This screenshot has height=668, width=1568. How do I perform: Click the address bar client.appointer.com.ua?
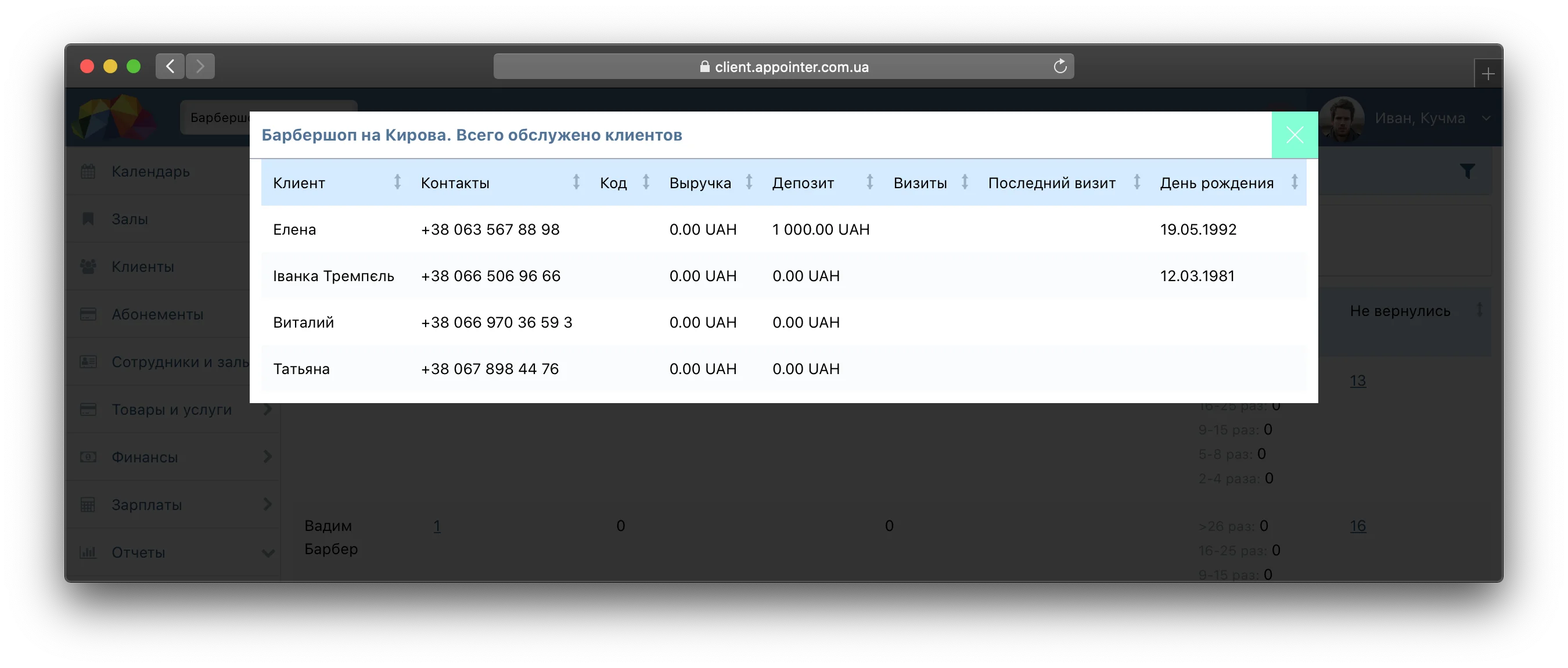(x=783, y=66)
